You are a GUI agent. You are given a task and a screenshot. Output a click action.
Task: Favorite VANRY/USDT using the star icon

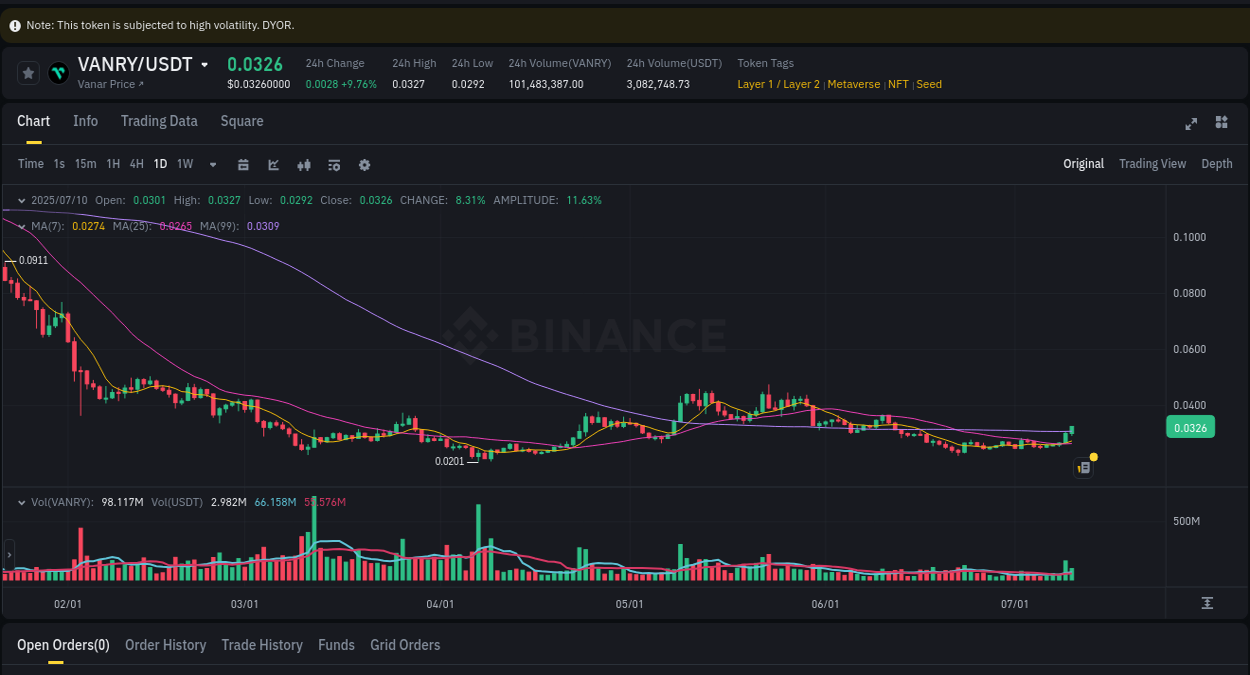coord(28,73)
